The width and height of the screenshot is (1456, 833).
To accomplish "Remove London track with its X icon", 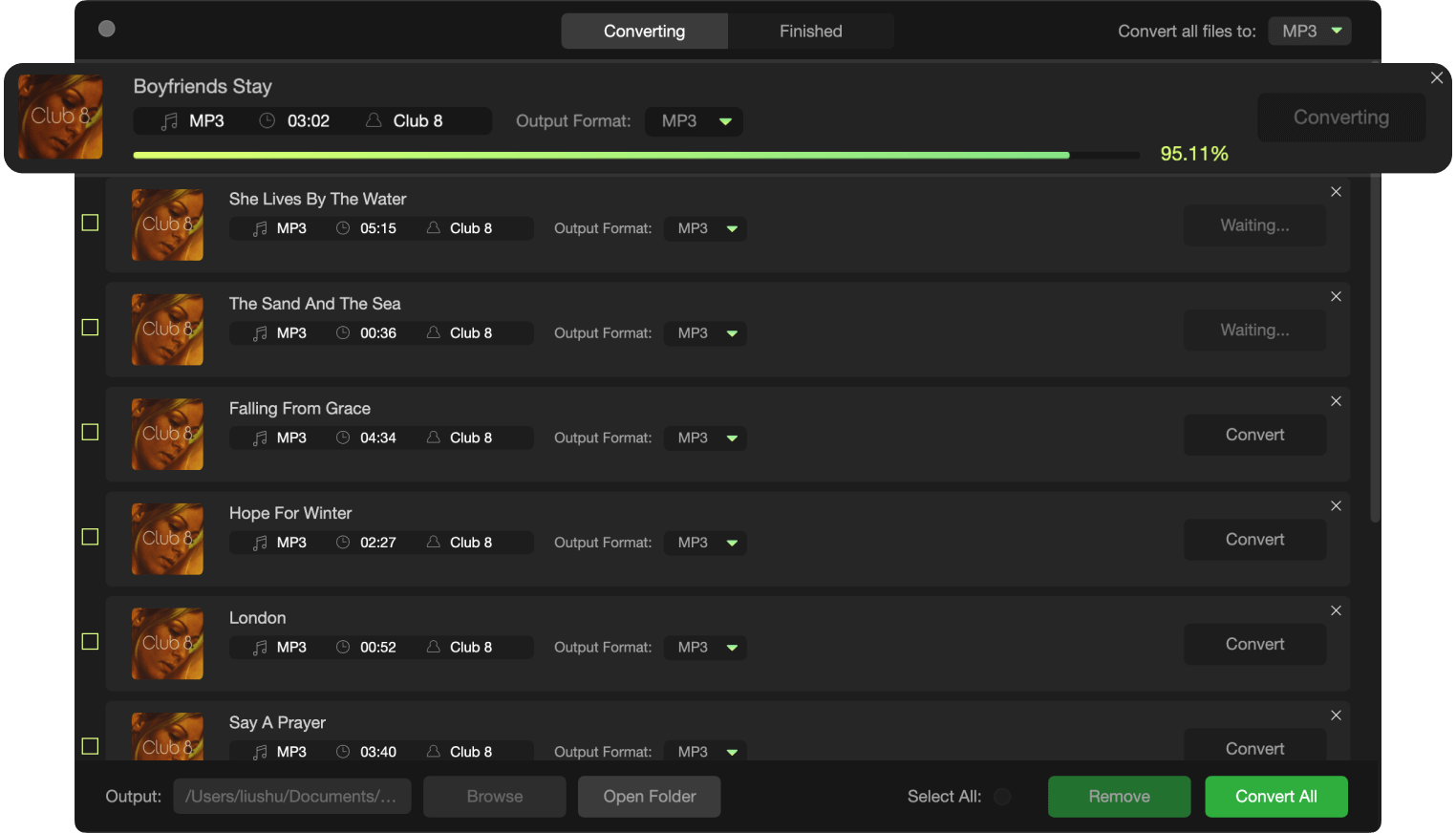I will [1336, 610].
